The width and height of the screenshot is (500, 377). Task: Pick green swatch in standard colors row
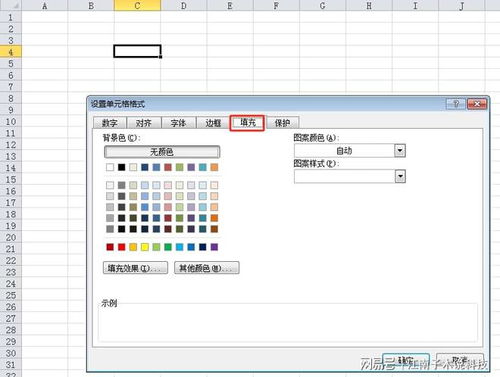168,247
